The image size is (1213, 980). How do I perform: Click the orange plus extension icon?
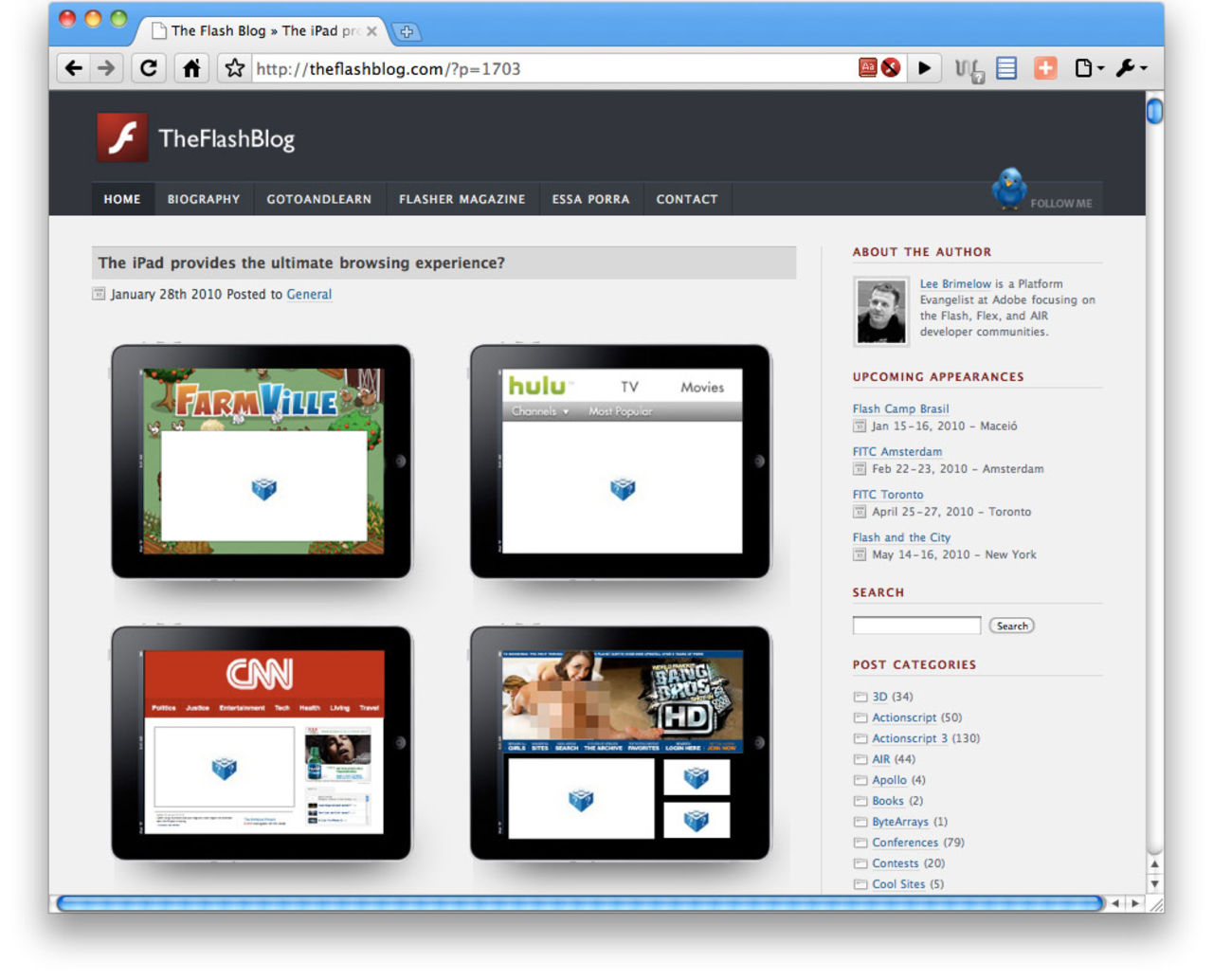pos(1045,68)
